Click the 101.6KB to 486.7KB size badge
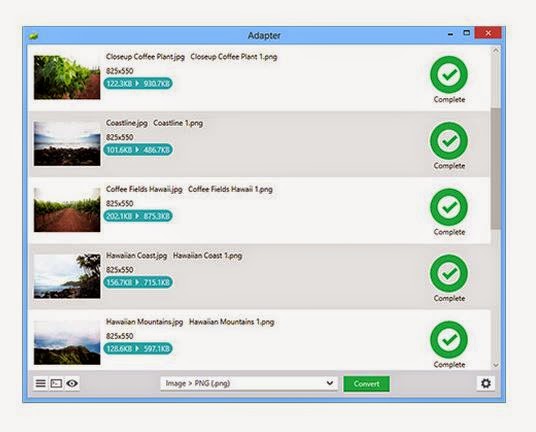This screenshot has height=432, width=536. pyautogui.click(x=138, y=150)
